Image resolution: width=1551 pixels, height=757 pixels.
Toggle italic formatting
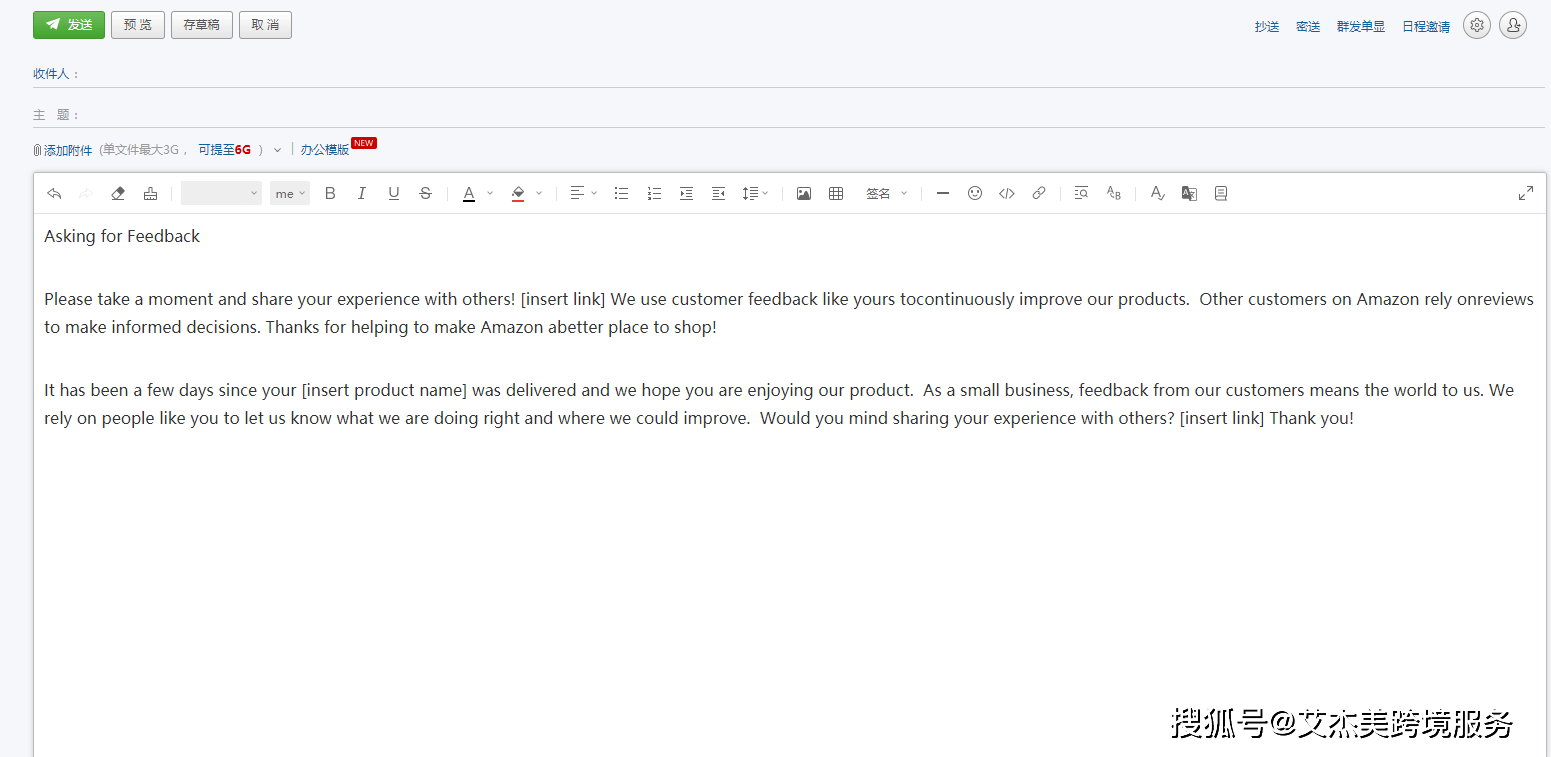[362, 193]
